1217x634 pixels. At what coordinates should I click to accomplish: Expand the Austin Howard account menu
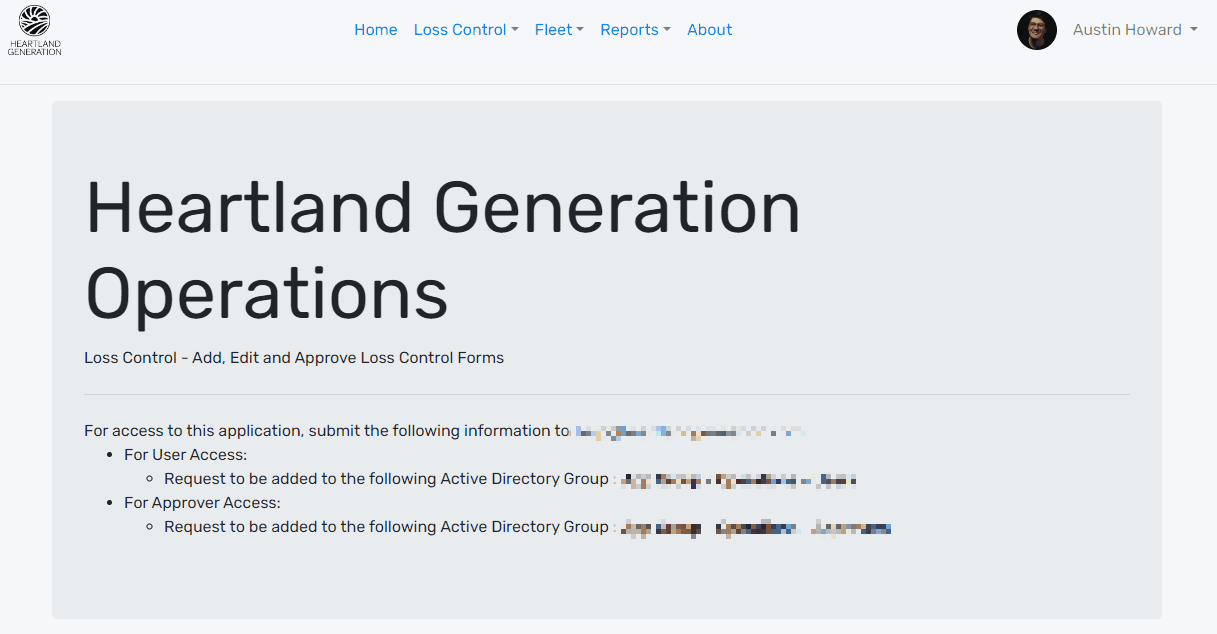pos(1127,30)
